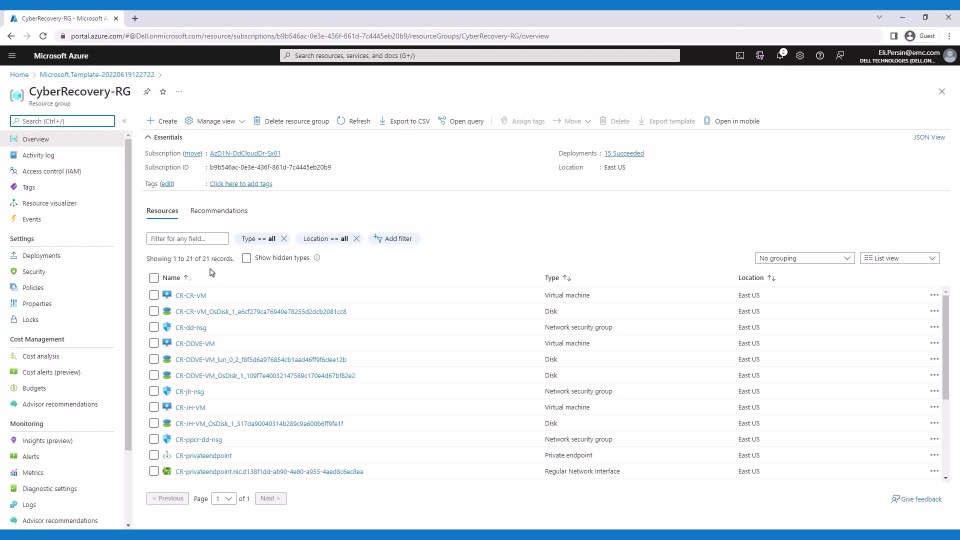
Task: Go back in the browser
Action: [11, 36]
